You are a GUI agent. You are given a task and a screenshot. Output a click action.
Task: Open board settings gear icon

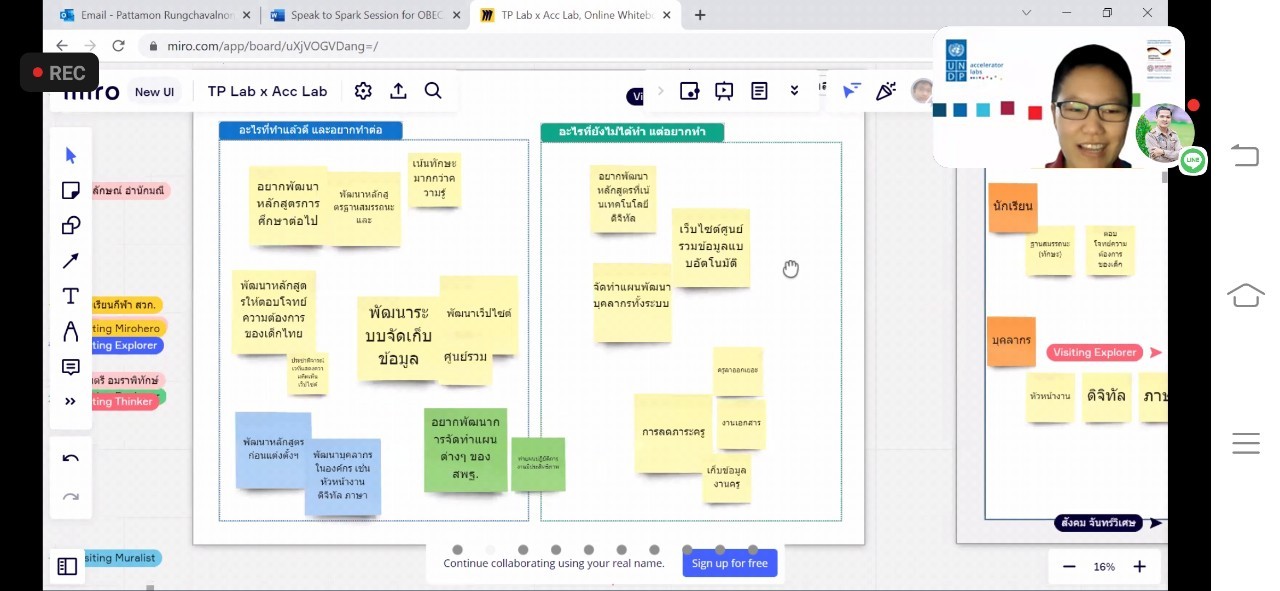363,91
